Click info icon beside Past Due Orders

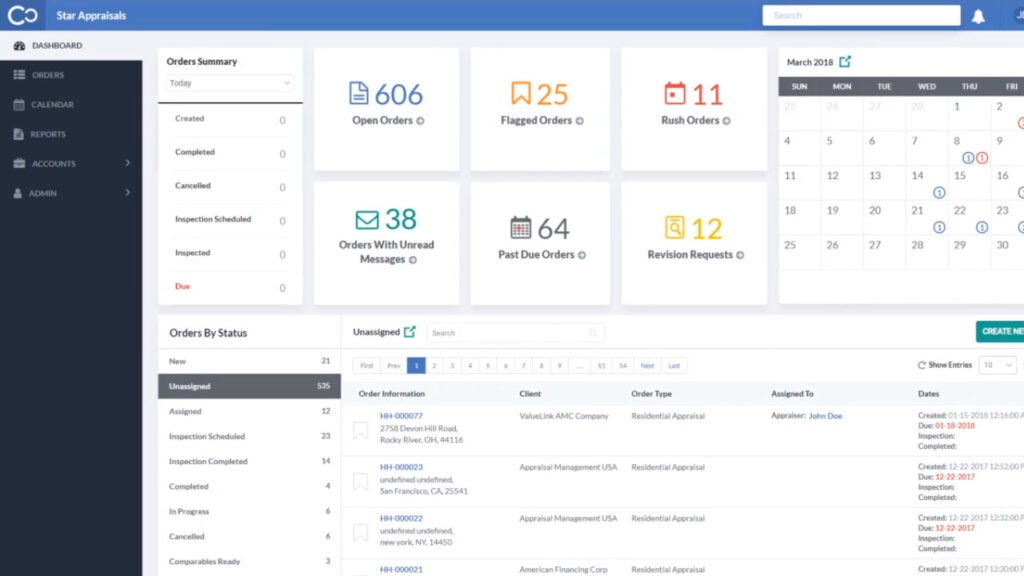pos(582,255)
